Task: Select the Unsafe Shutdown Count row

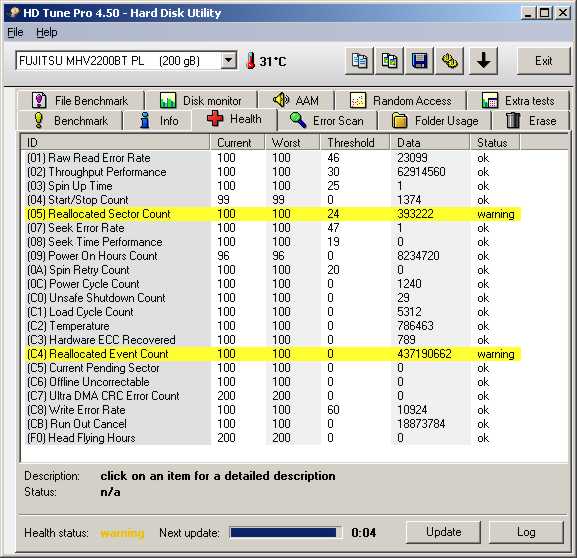Action: (x=273, y=298)
